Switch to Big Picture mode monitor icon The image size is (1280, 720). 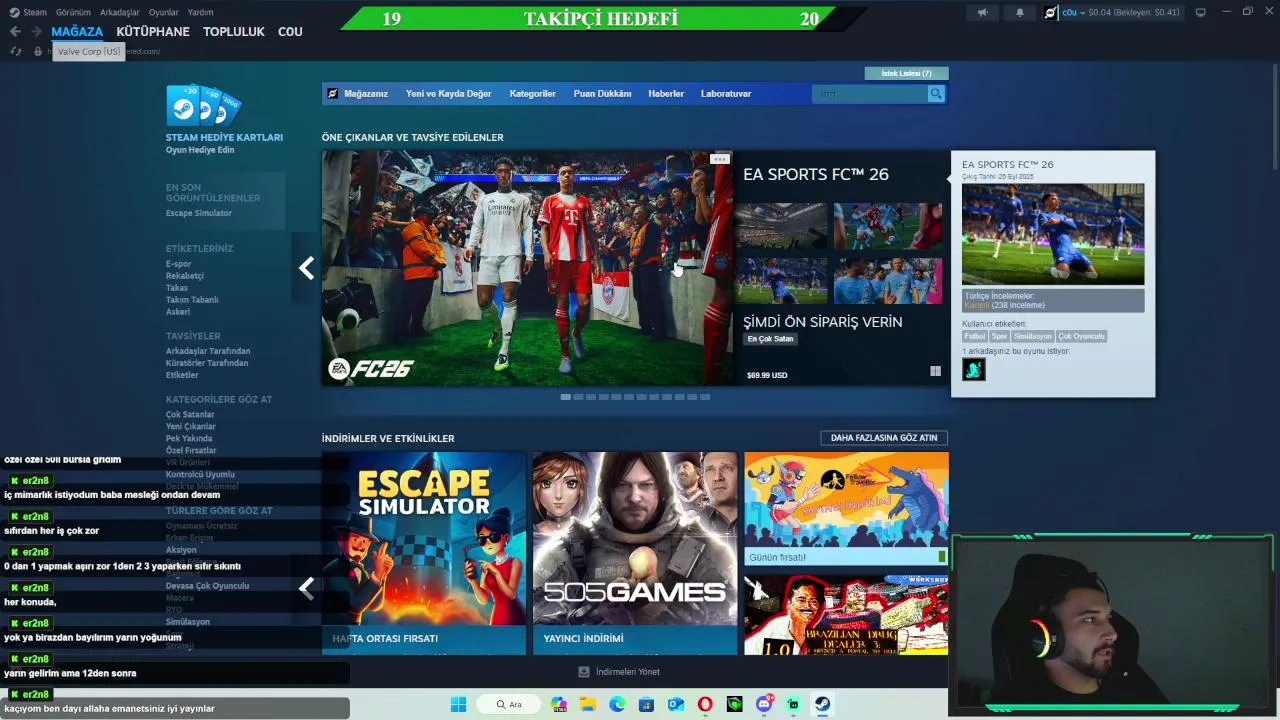(1200, 12)
